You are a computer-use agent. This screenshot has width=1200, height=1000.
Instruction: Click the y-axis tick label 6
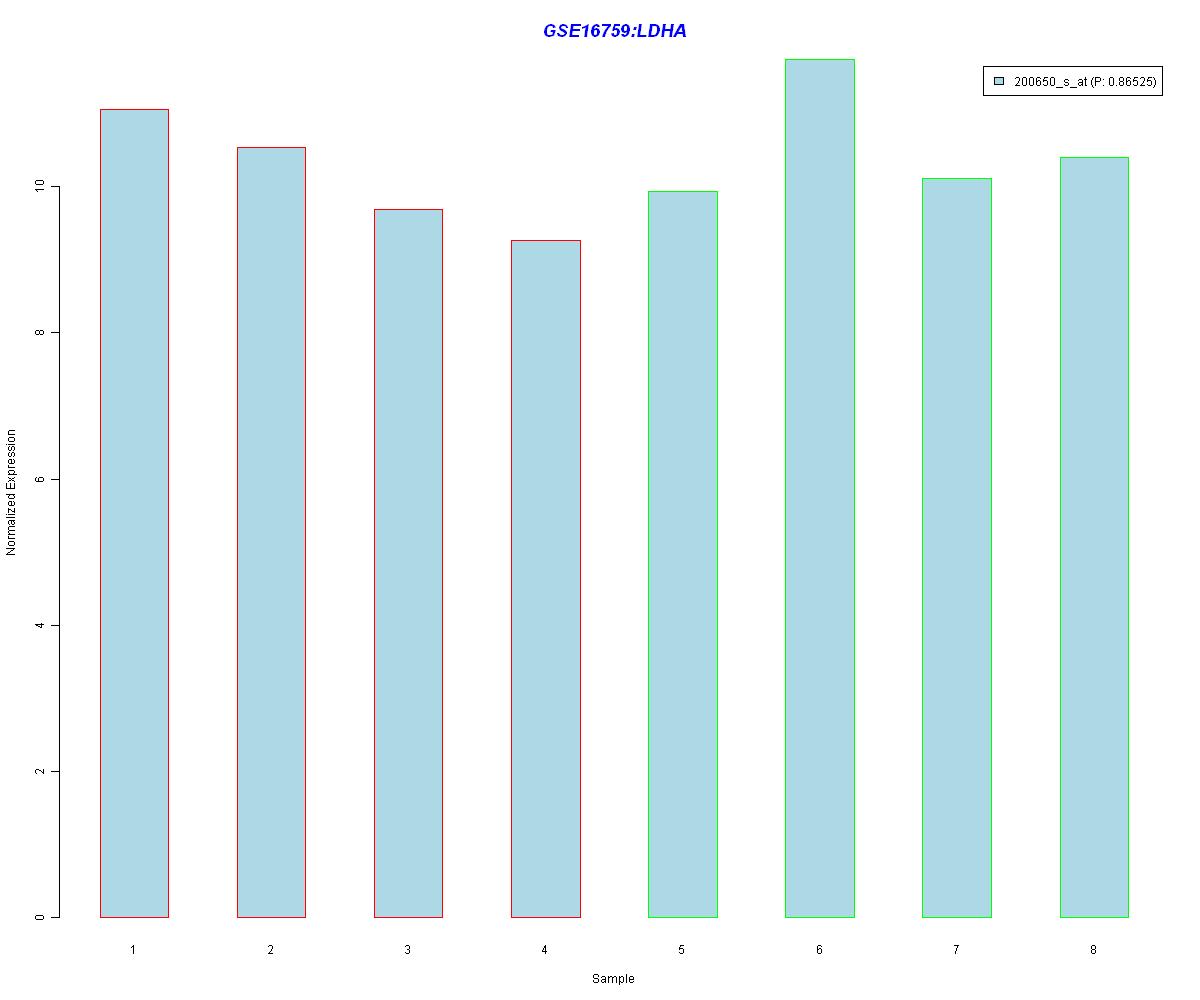click(x=41, y=480)
